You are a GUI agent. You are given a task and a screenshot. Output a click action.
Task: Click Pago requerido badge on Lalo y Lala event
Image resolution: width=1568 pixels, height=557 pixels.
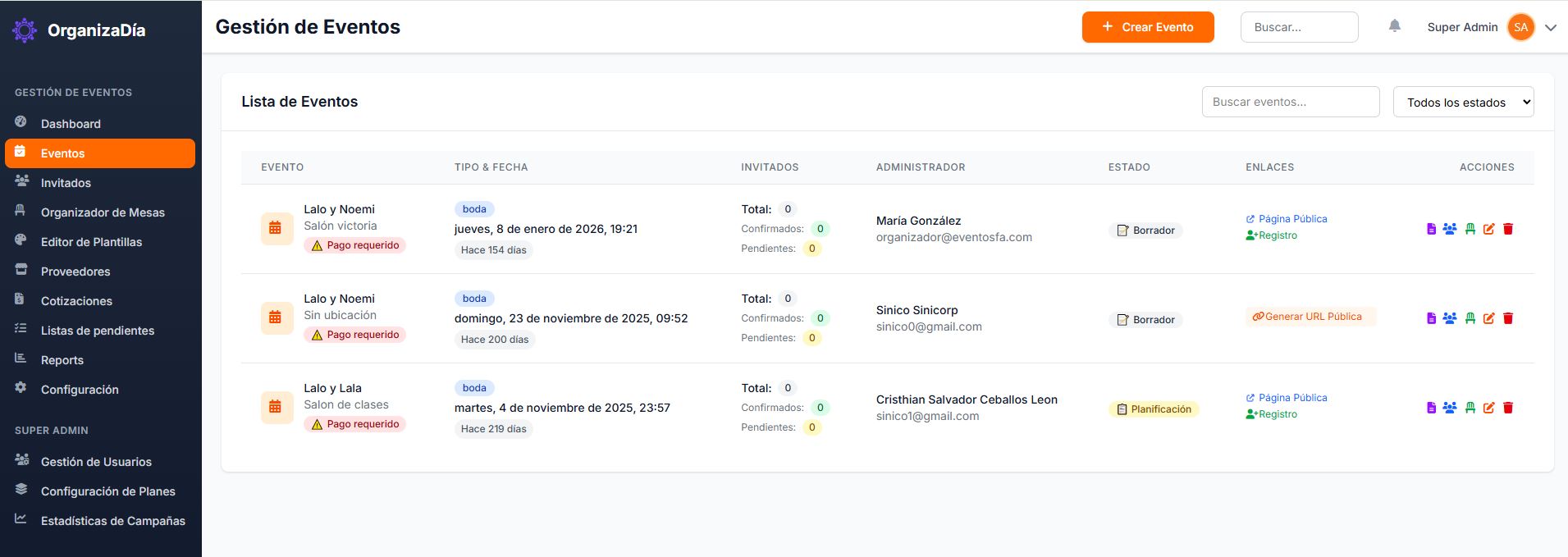pos(354,424)
